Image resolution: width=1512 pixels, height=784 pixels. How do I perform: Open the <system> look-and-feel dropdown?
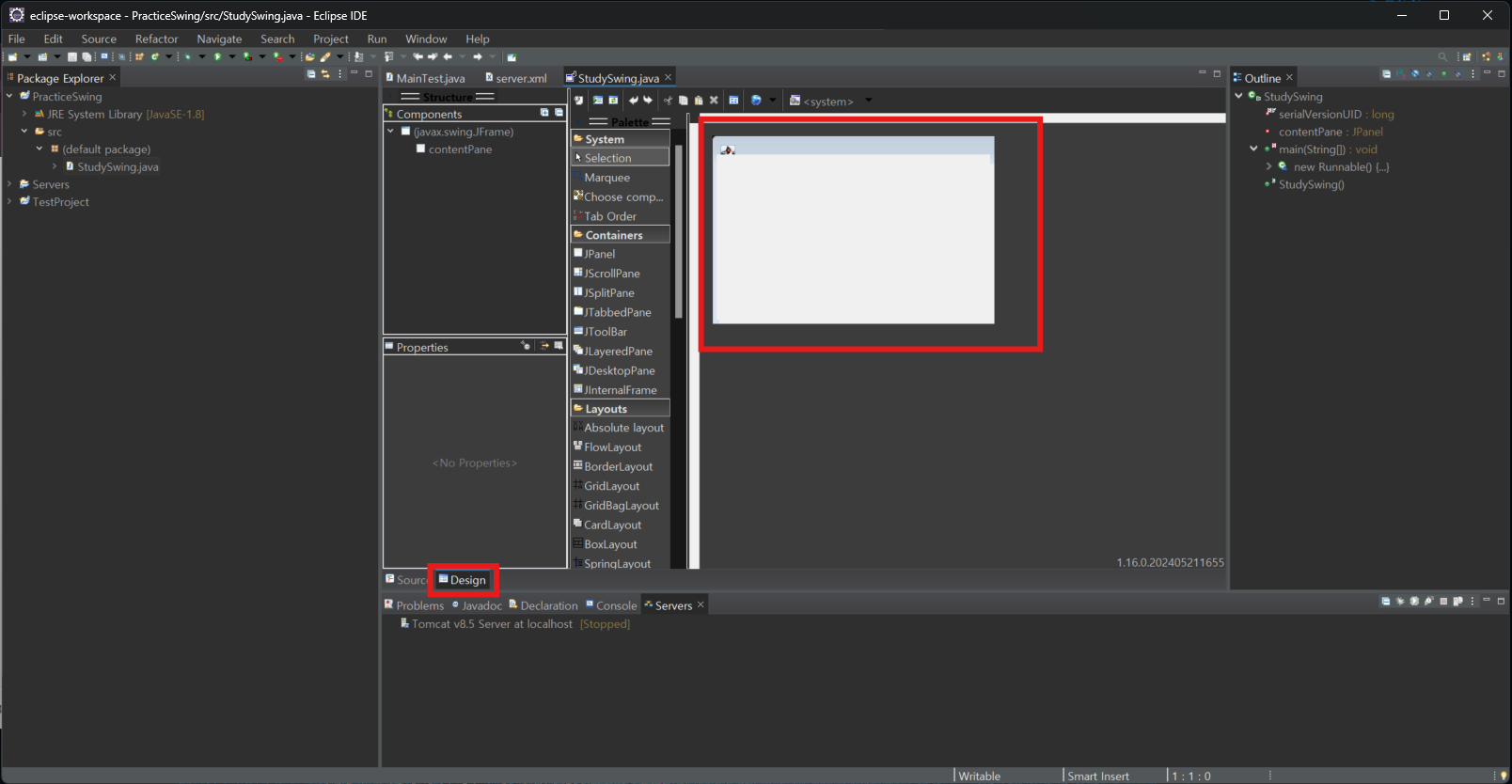click(x=869, y=100)
